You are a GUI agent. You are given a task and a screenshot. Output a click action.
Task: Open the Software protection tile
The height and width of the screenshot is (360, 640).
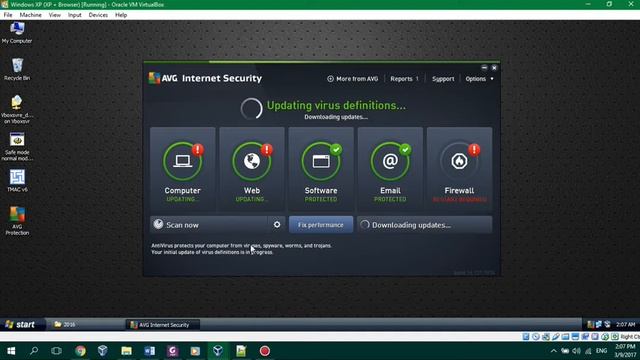point(321,168)
